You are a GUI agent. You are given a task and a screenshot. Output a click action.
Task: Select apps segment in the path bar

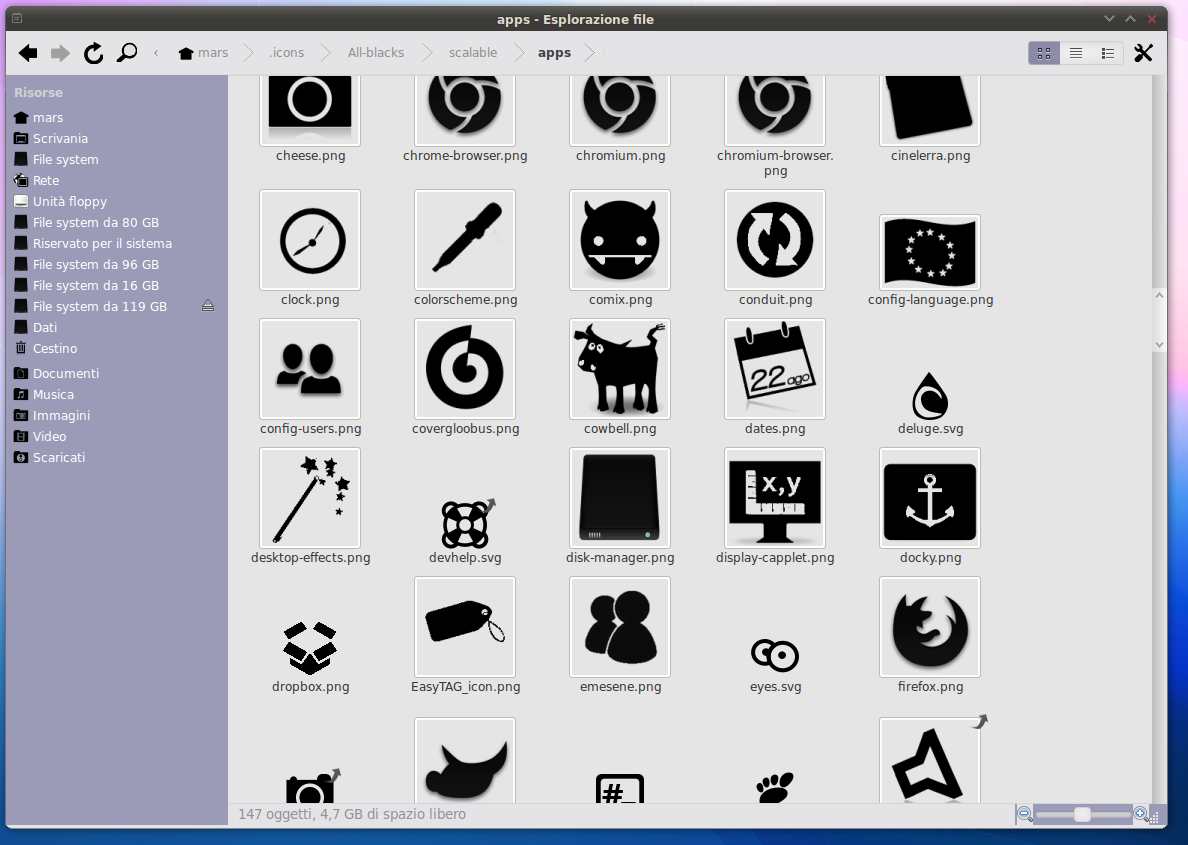[x=554, y=53]
